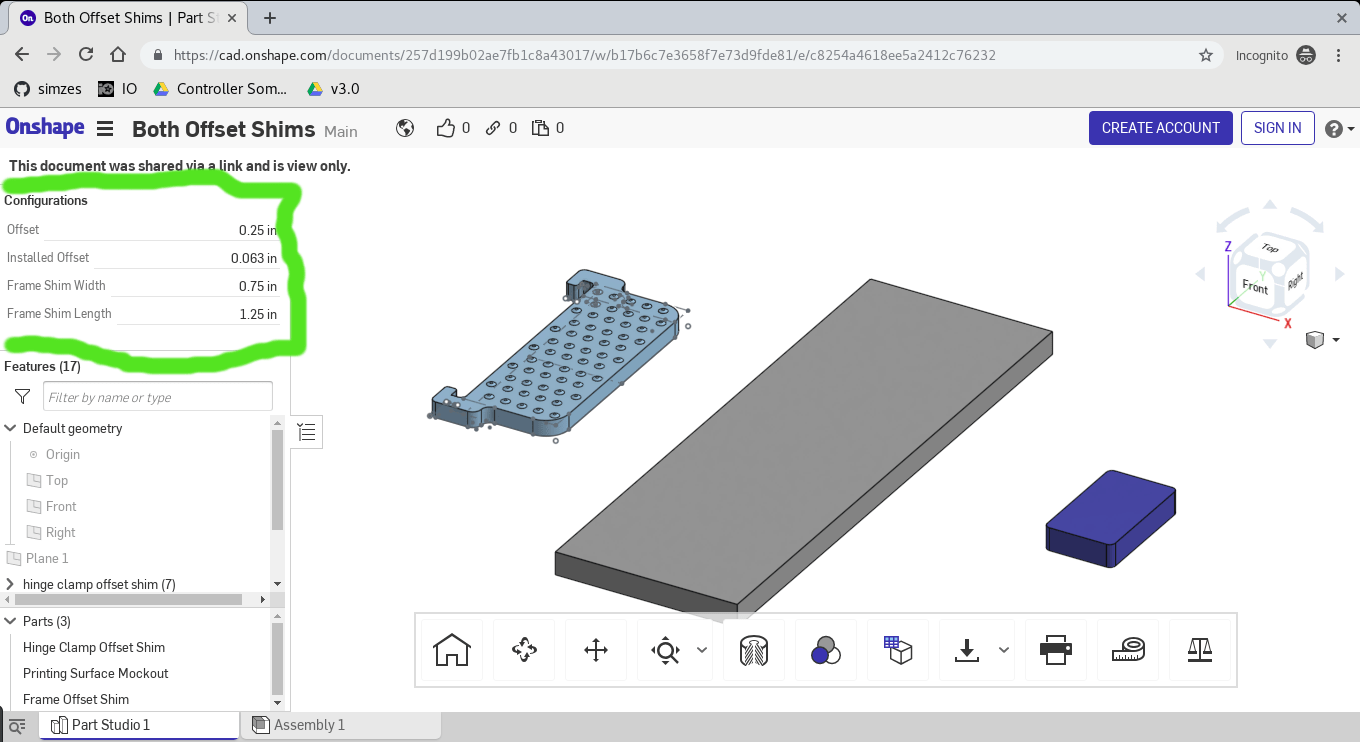Click the Zoom to fit icon
Image resolution: width=1360 pixels, height=742 pixels.
coord(665,651)
